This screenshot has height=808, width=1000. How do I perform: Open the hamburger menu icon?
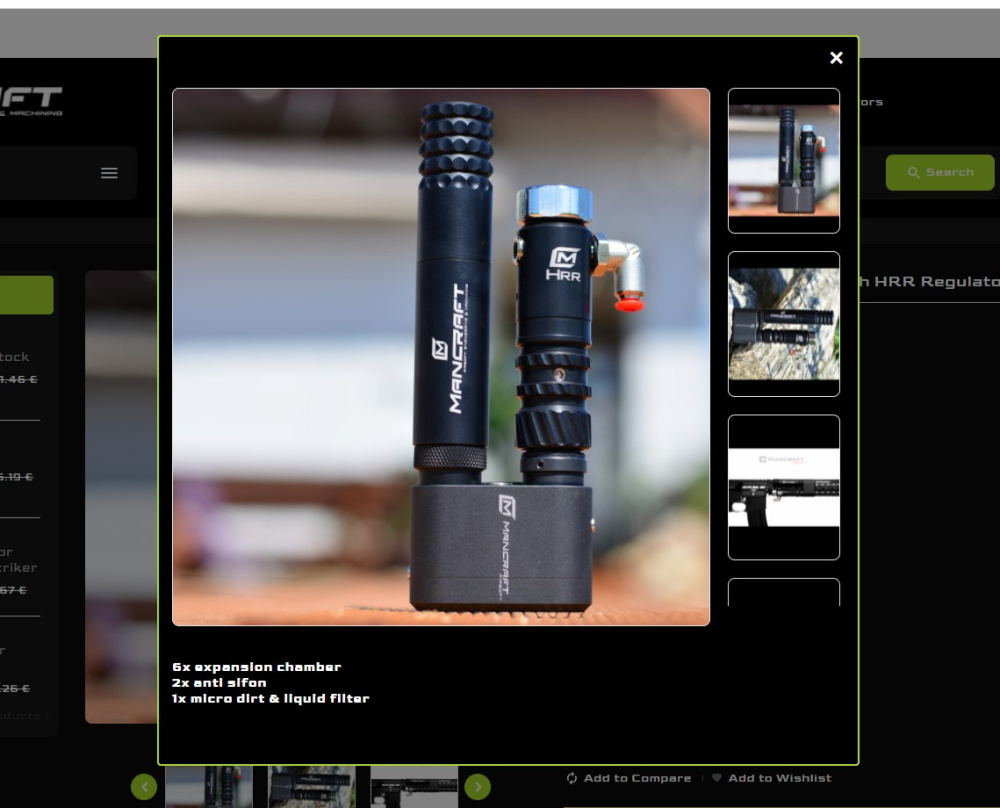coord(109,173)
